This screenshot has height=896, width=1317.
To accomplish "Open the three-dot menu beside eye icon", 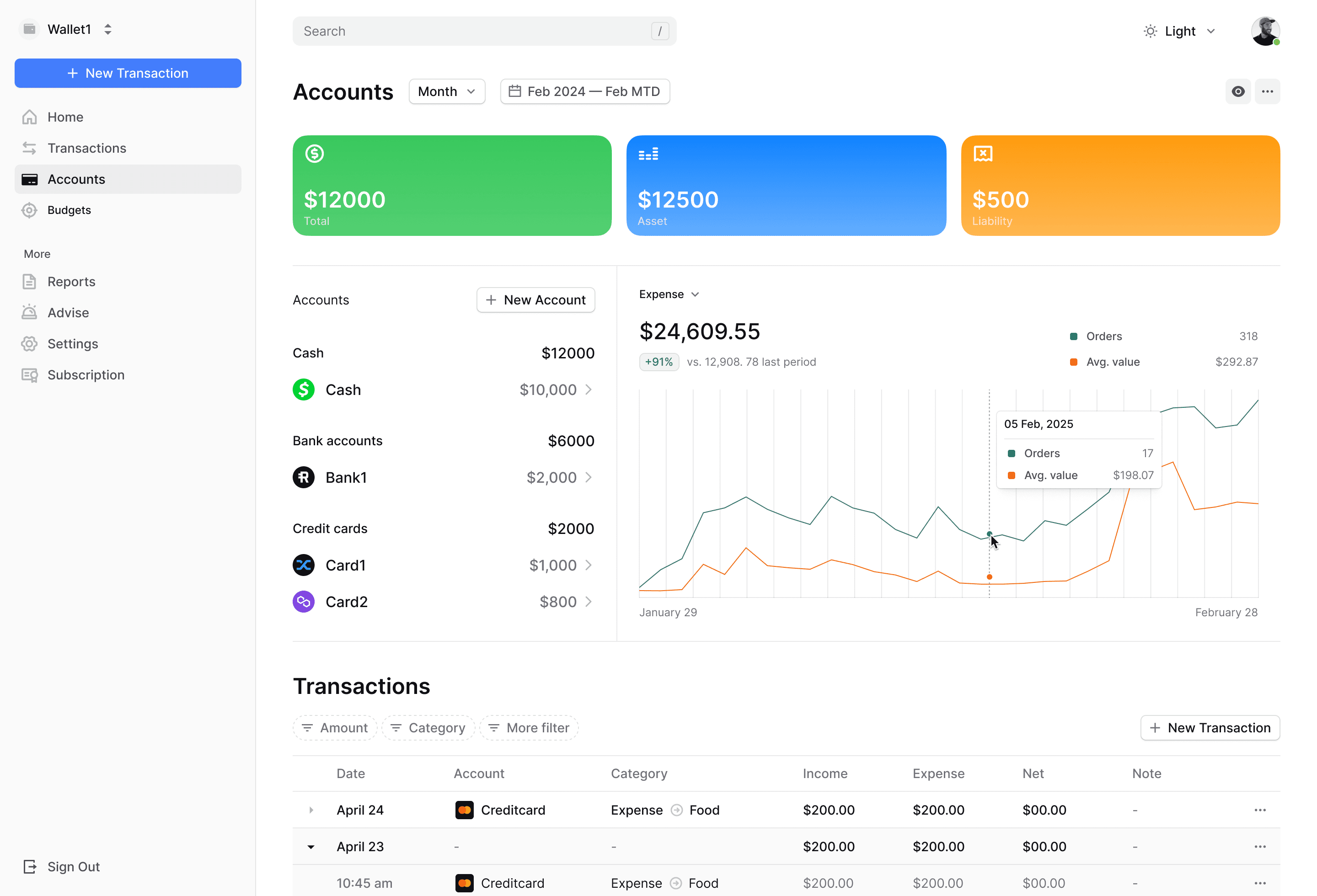I will pos(1267,92).
